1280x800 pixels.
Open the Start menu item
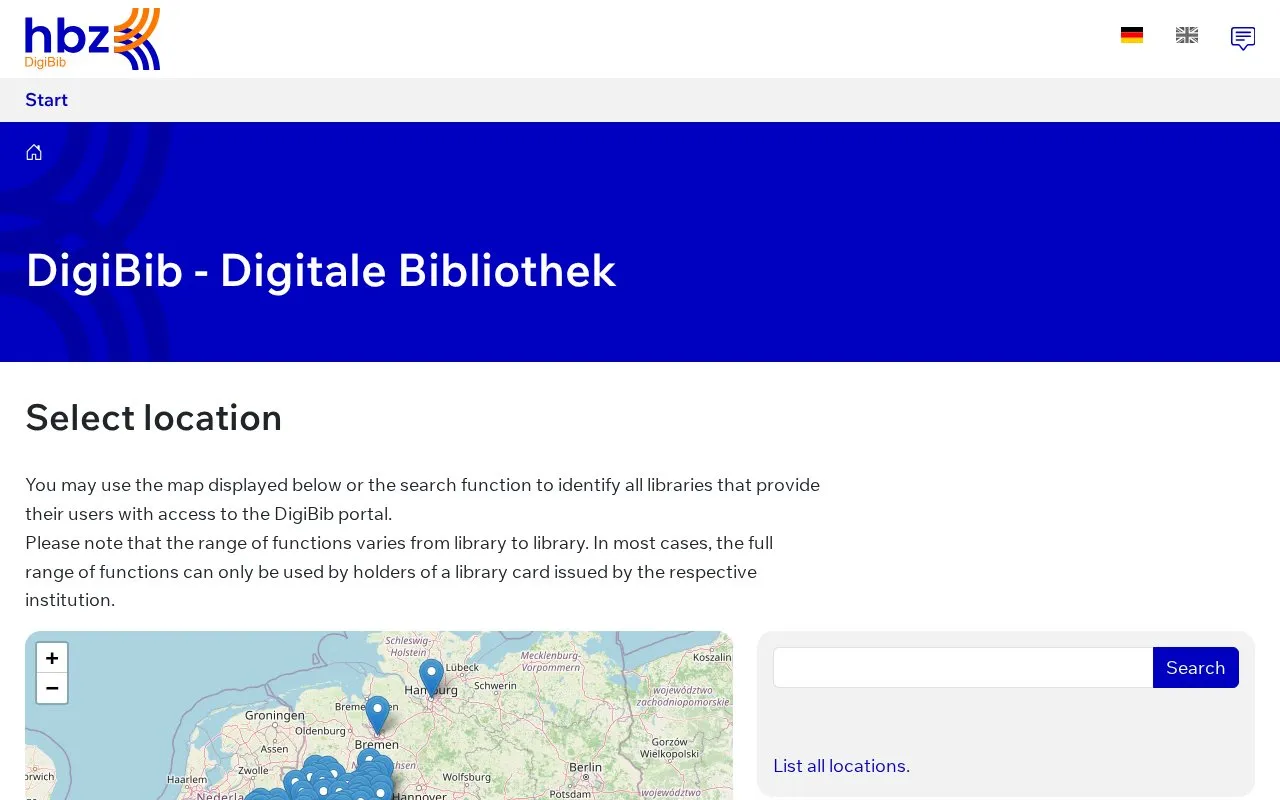47,100
